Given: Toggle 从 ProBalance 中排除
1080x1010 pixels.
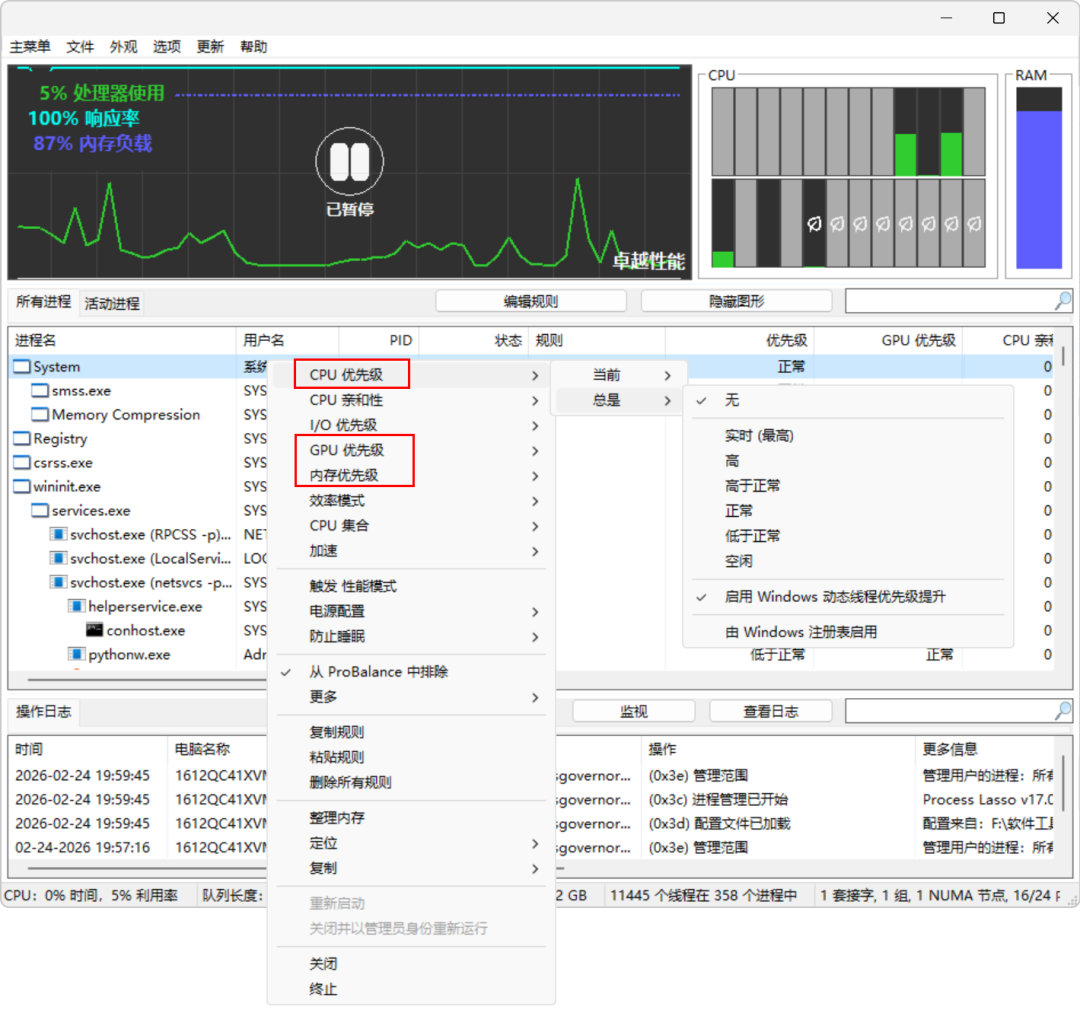Looking at the screenshot, I should (411, 672).
